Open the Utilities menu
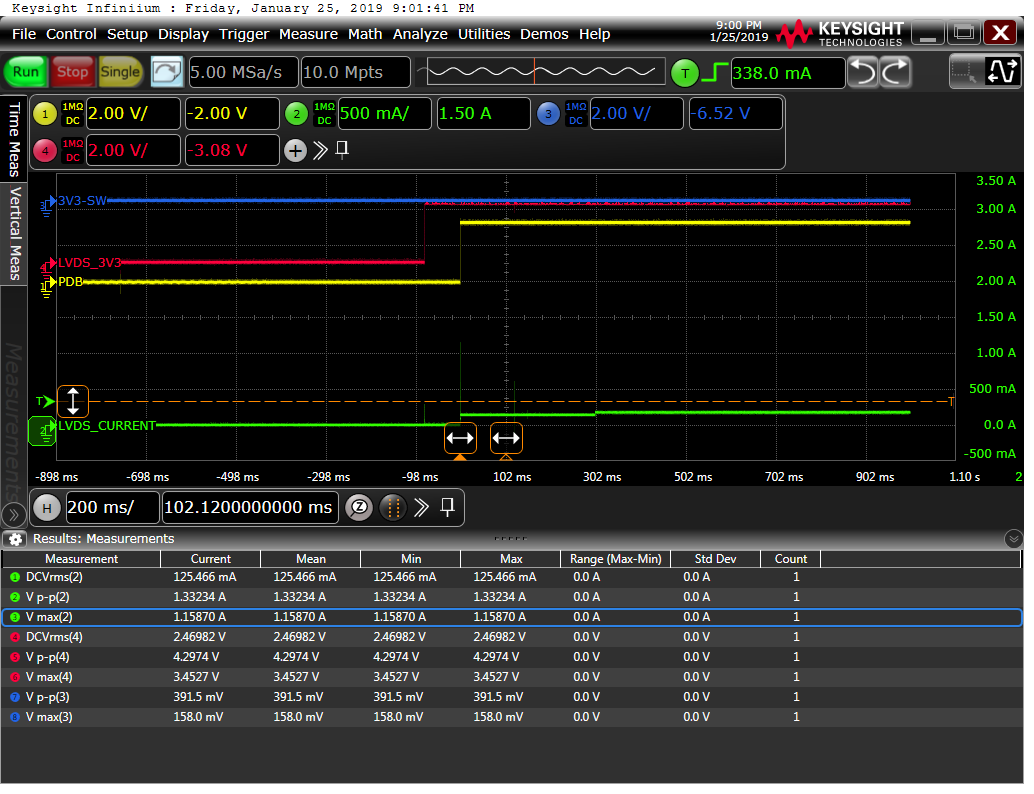Screen dimensions: 1034x794 click(x=484, y=34)
